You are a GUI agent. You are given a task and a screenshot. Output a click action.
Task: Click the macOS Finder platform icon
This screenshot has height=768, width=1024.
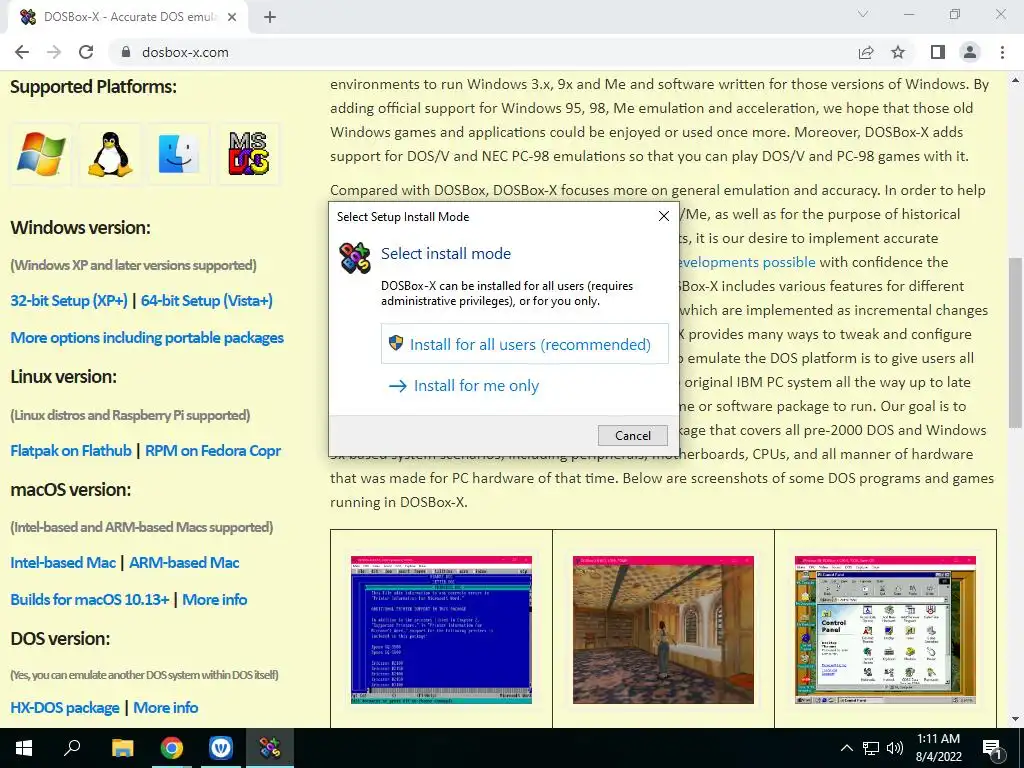[179, 154]
